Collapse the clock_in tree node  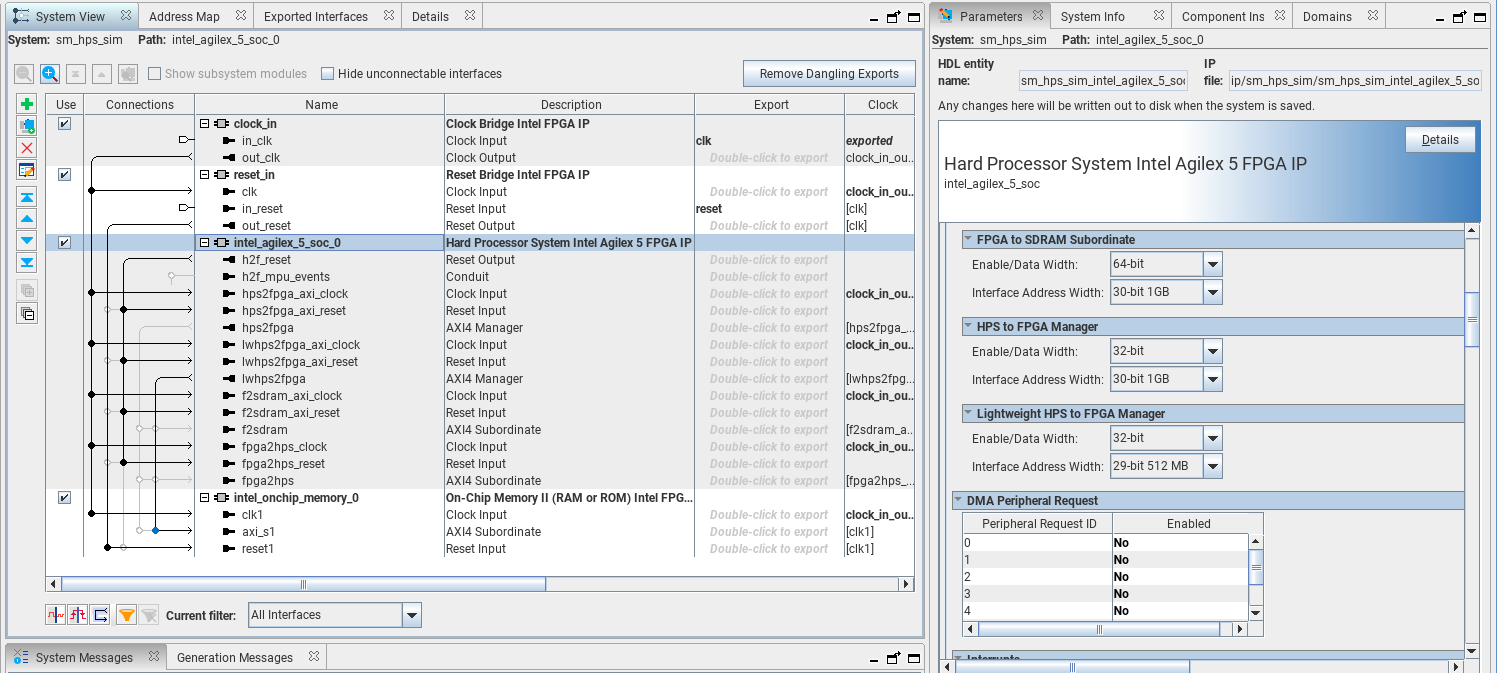point(205,124)
